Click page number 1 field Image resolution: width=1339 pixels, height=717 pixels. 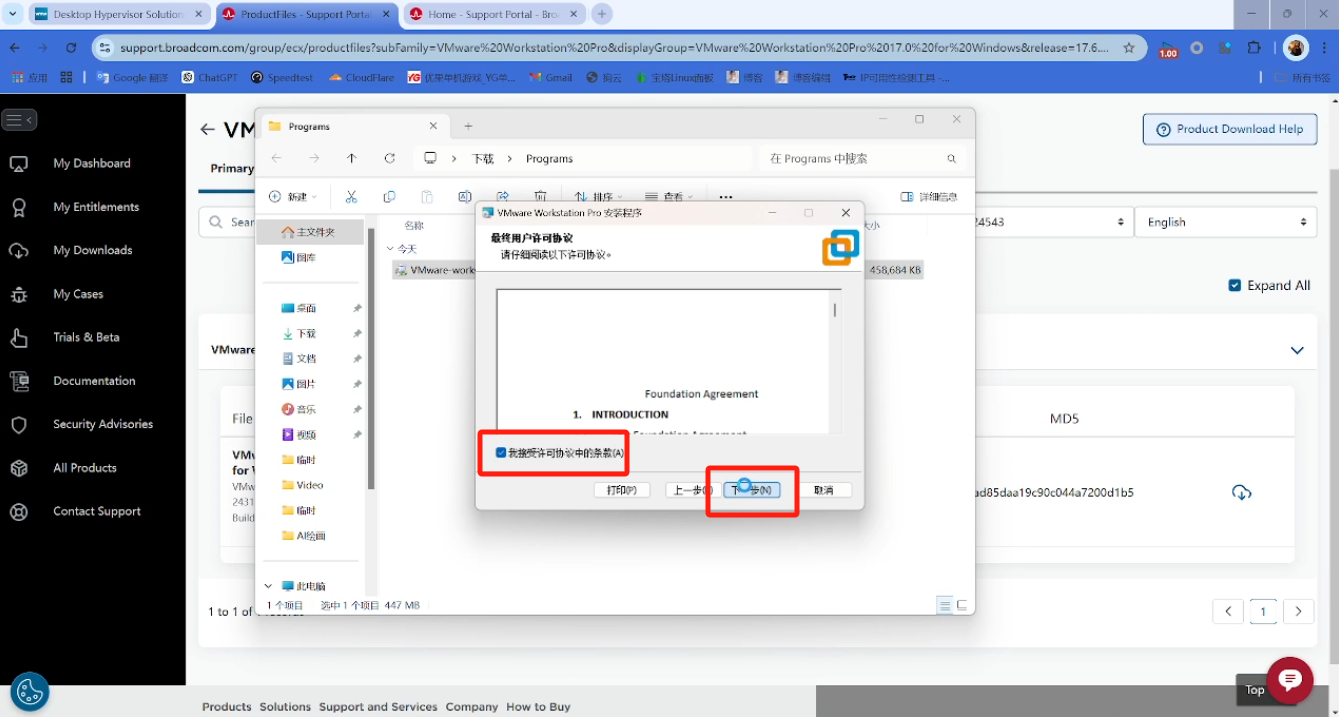click(1263, 611)
